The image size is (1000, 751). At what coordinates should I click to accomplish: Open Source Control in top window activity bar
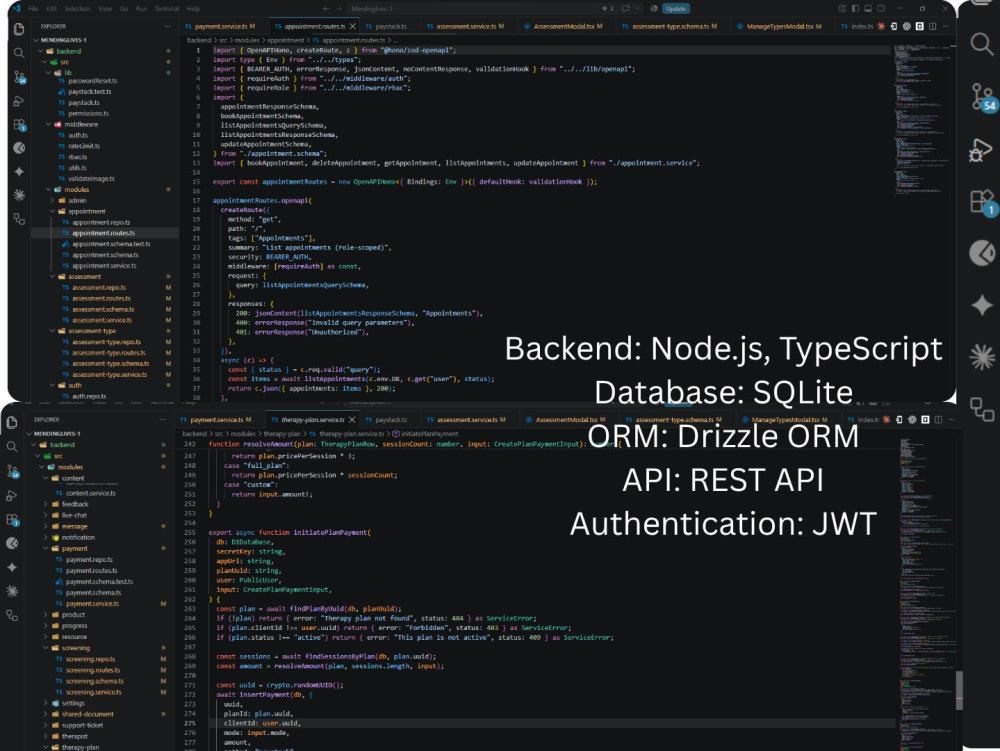pos(20,77)
